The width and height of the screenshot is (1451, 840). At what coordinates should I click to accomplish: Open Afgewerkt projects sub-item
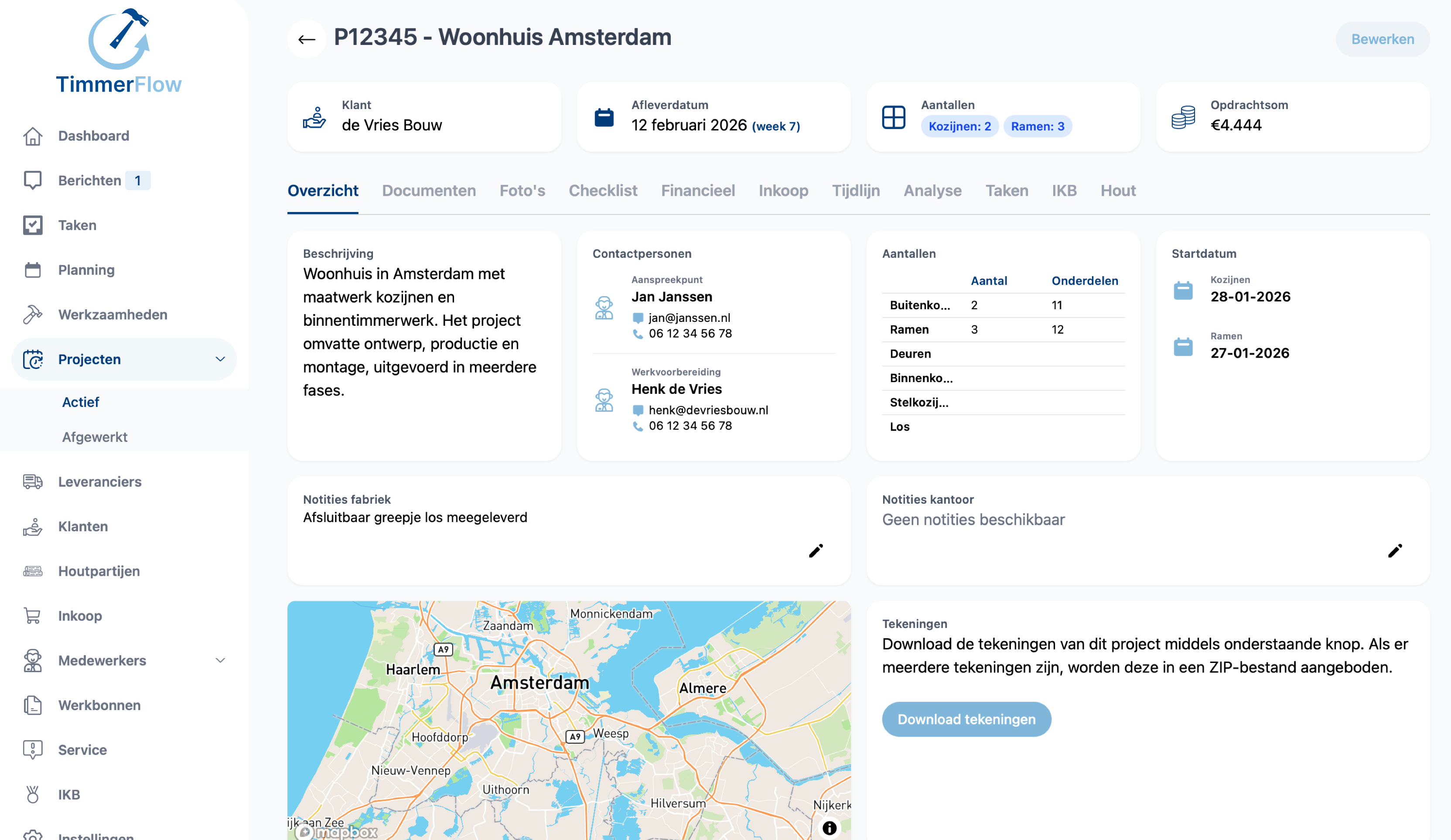(x=95, y=437)
